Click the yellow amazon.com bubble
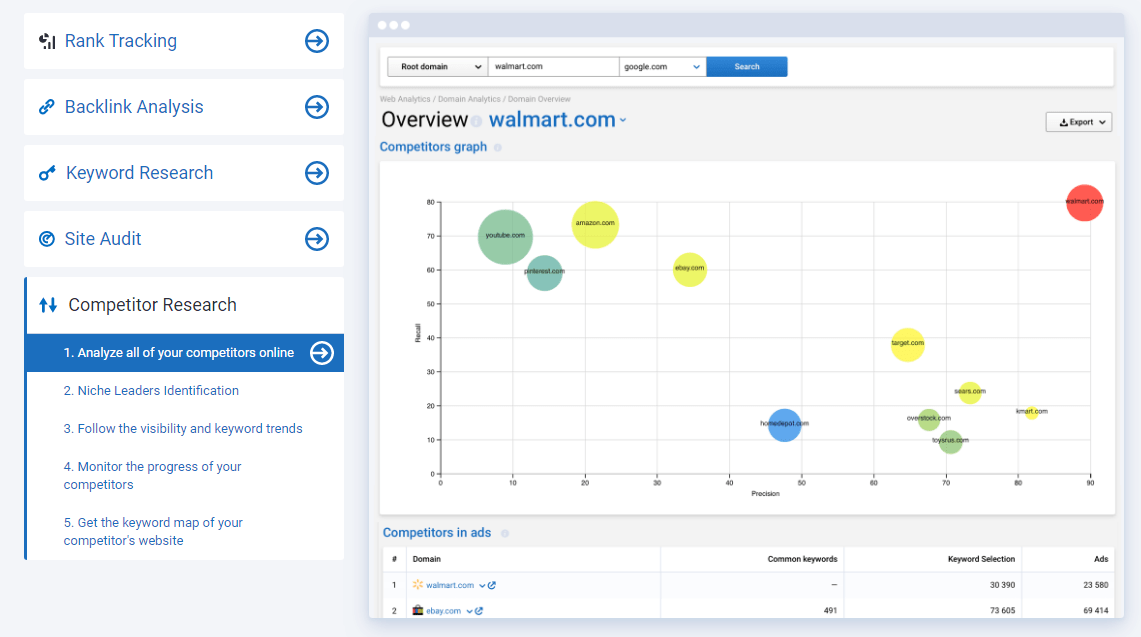The image size is (1141, 637). pyautogui.click(x=595, y=224)
